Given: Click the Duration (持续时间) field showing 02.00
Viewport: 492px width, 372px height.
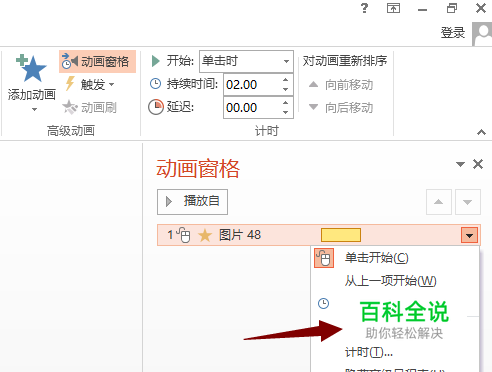Looking at the screenshot, I should point(252,85).
